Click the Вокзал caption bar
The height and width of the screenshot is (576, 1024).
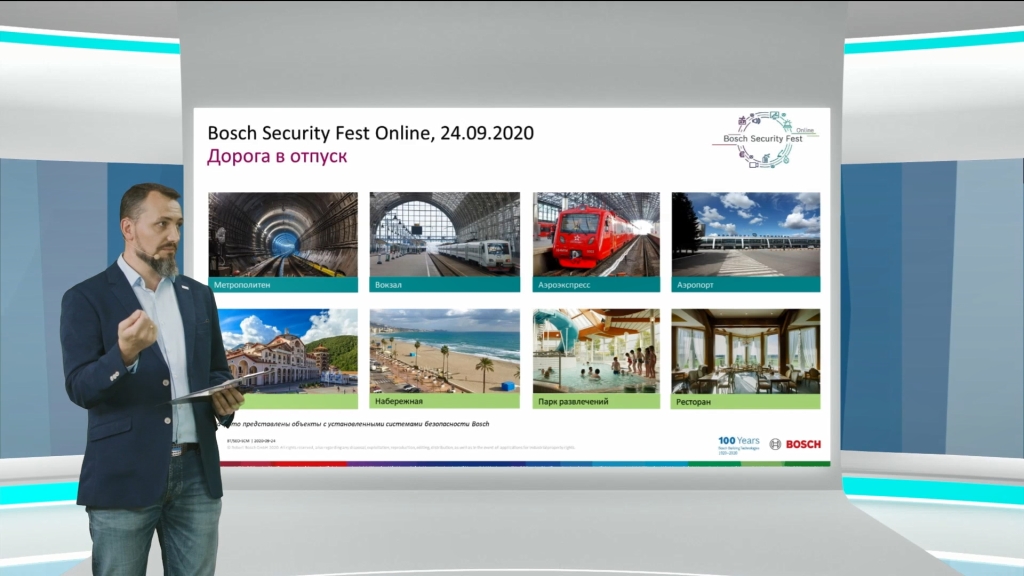point(444,284)
